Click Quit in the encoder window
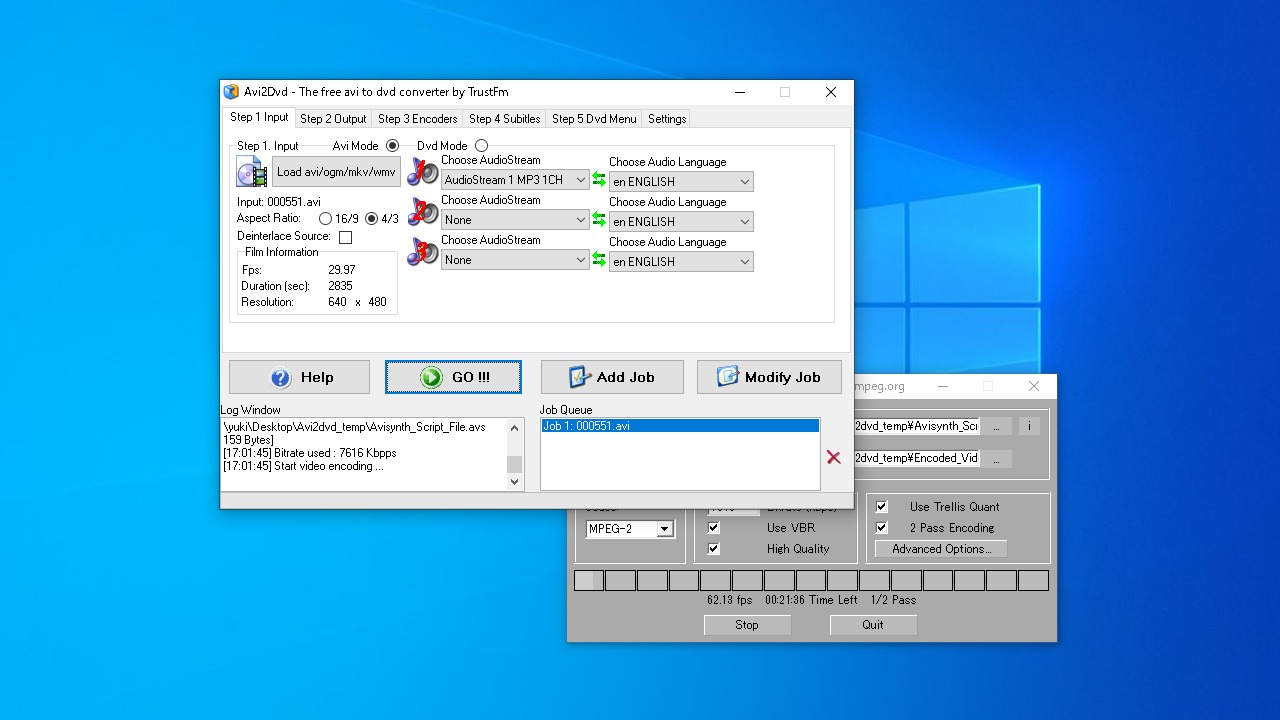 873,625
